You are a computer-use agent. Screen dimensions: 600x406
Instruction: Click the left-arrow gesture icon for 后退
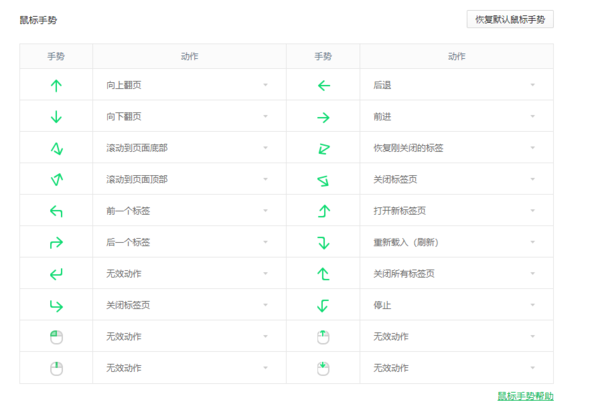point(323,86)
